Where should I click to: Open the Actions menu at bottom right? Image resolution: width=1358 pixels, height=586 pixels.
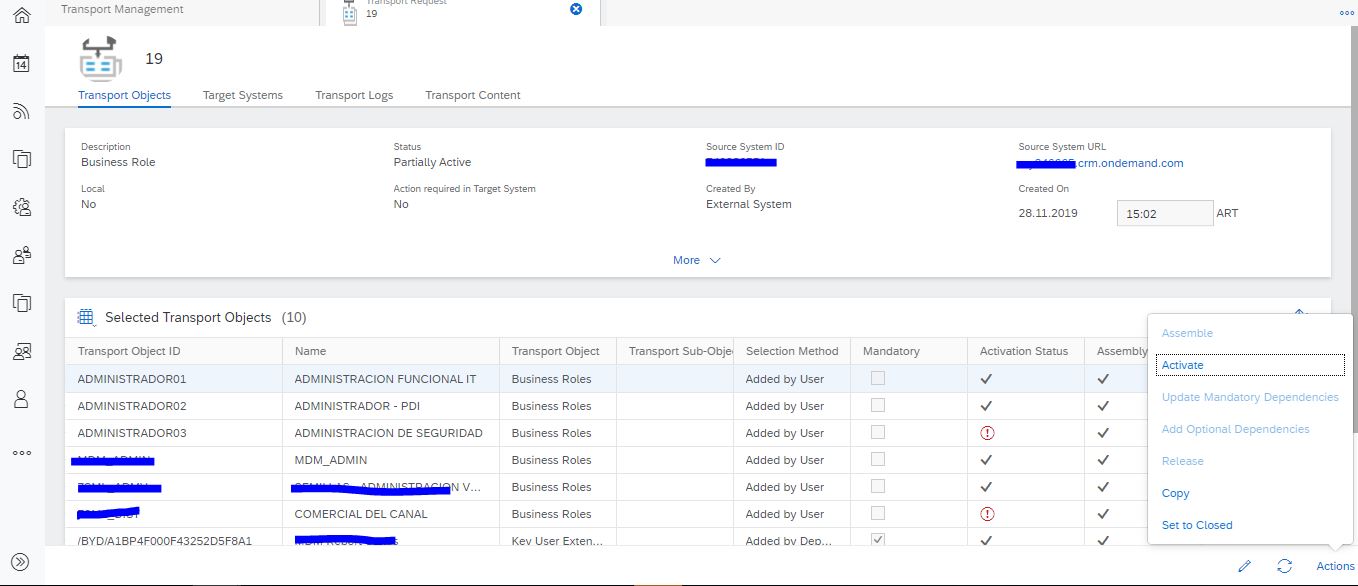(1335, 566)
